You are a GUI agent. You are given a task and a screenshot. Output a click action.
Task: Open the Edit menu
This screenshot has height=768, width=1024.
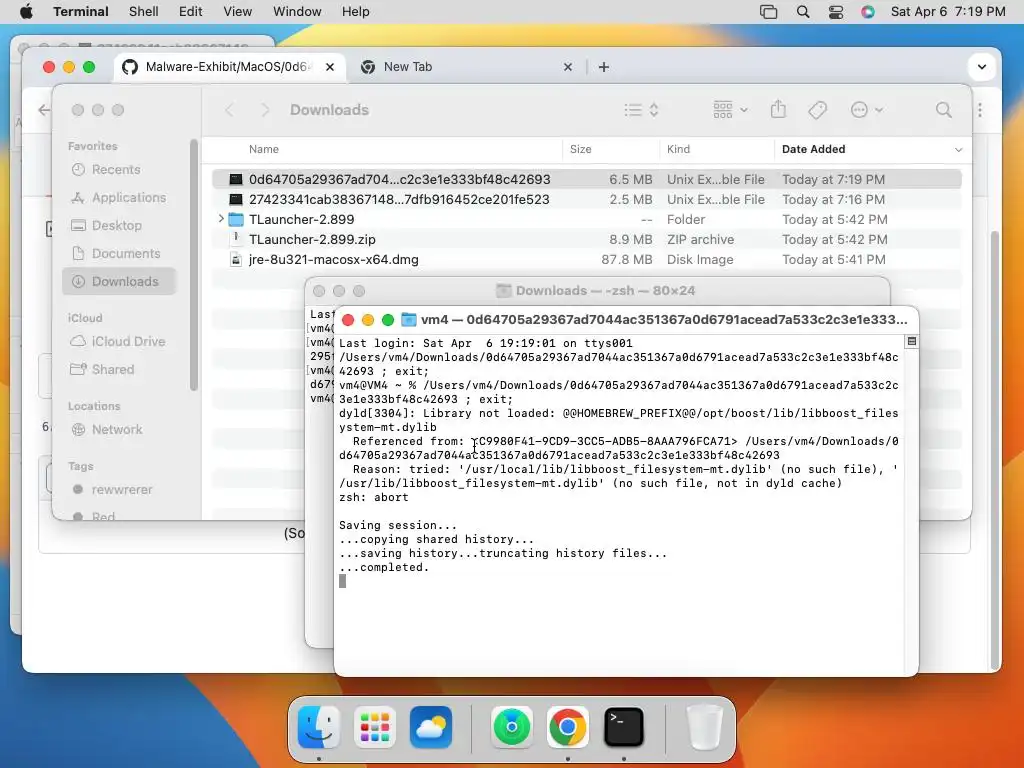[x=190, y=12]
